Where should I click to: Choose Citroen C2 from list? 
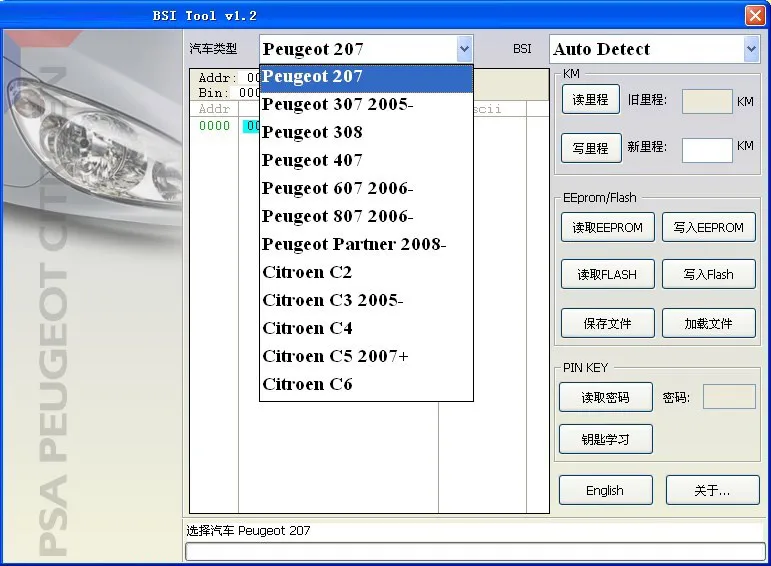366,272
